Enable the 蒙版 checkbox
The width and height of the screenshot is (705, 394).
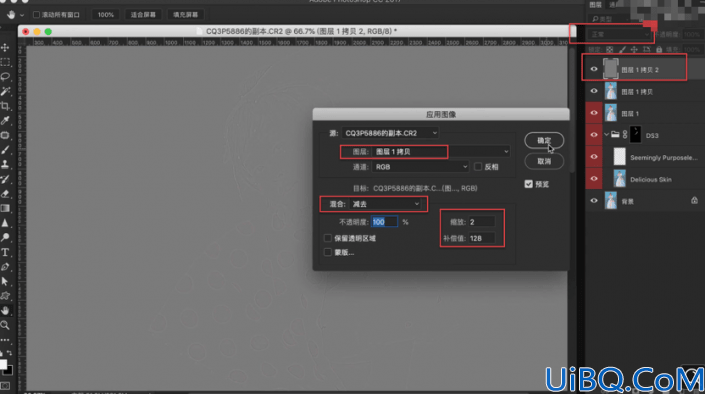click(328, 252)
